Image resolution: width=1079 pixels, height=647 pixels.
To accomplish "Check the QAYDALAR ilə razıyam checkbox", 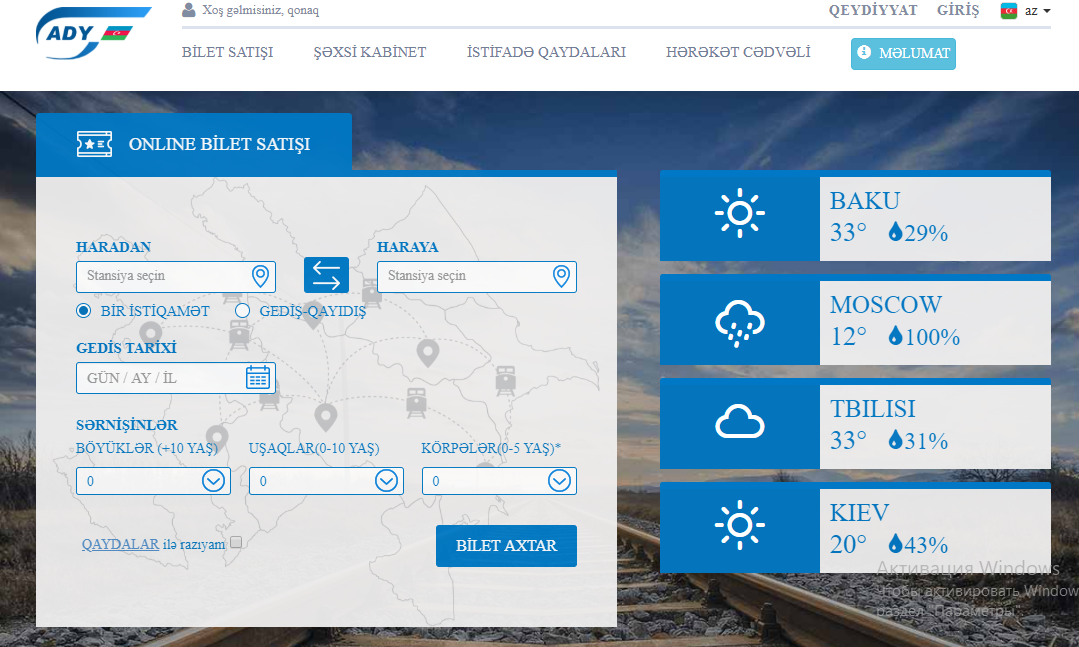I will pos(236,543).
